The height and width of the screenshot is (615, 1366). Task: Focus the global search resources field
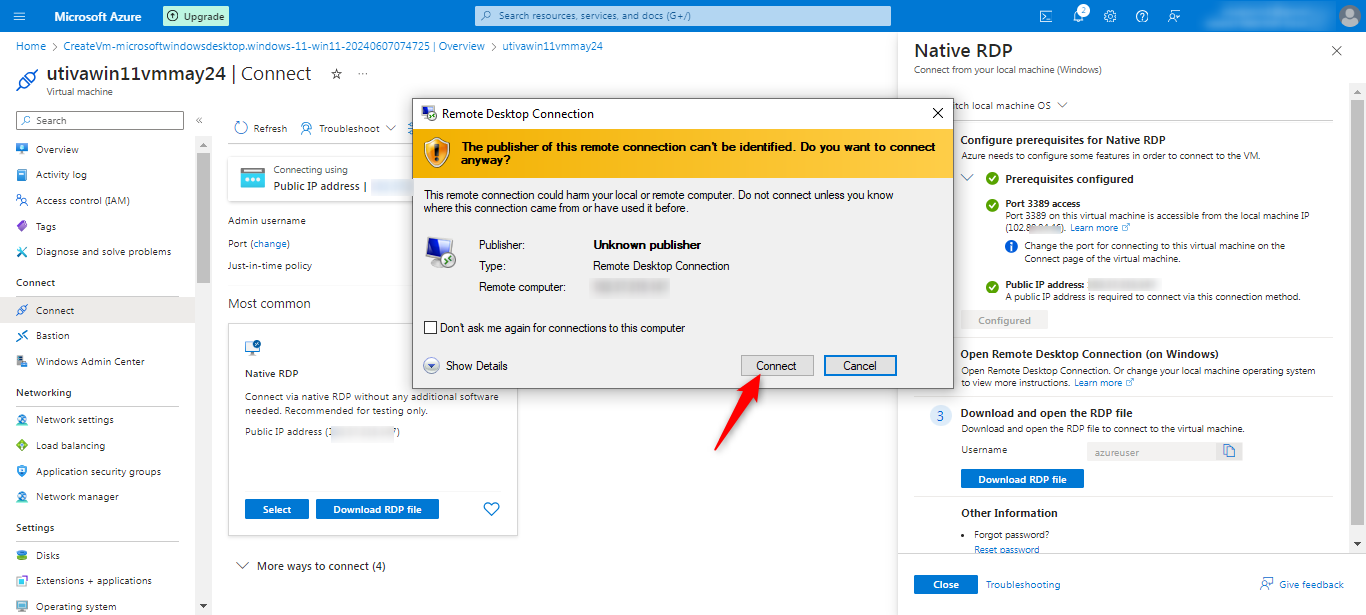coord(683,16)
